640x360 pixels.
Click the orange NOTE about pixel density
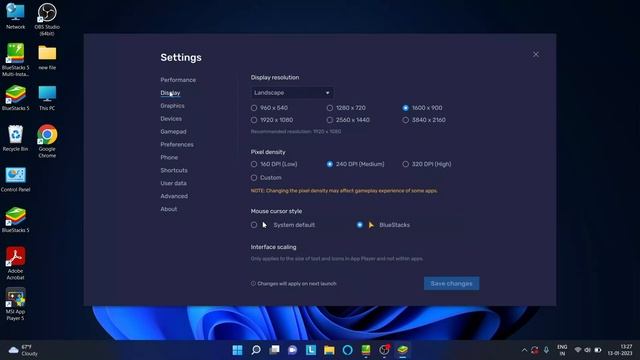pyautogui.click(x=344, y=191)
